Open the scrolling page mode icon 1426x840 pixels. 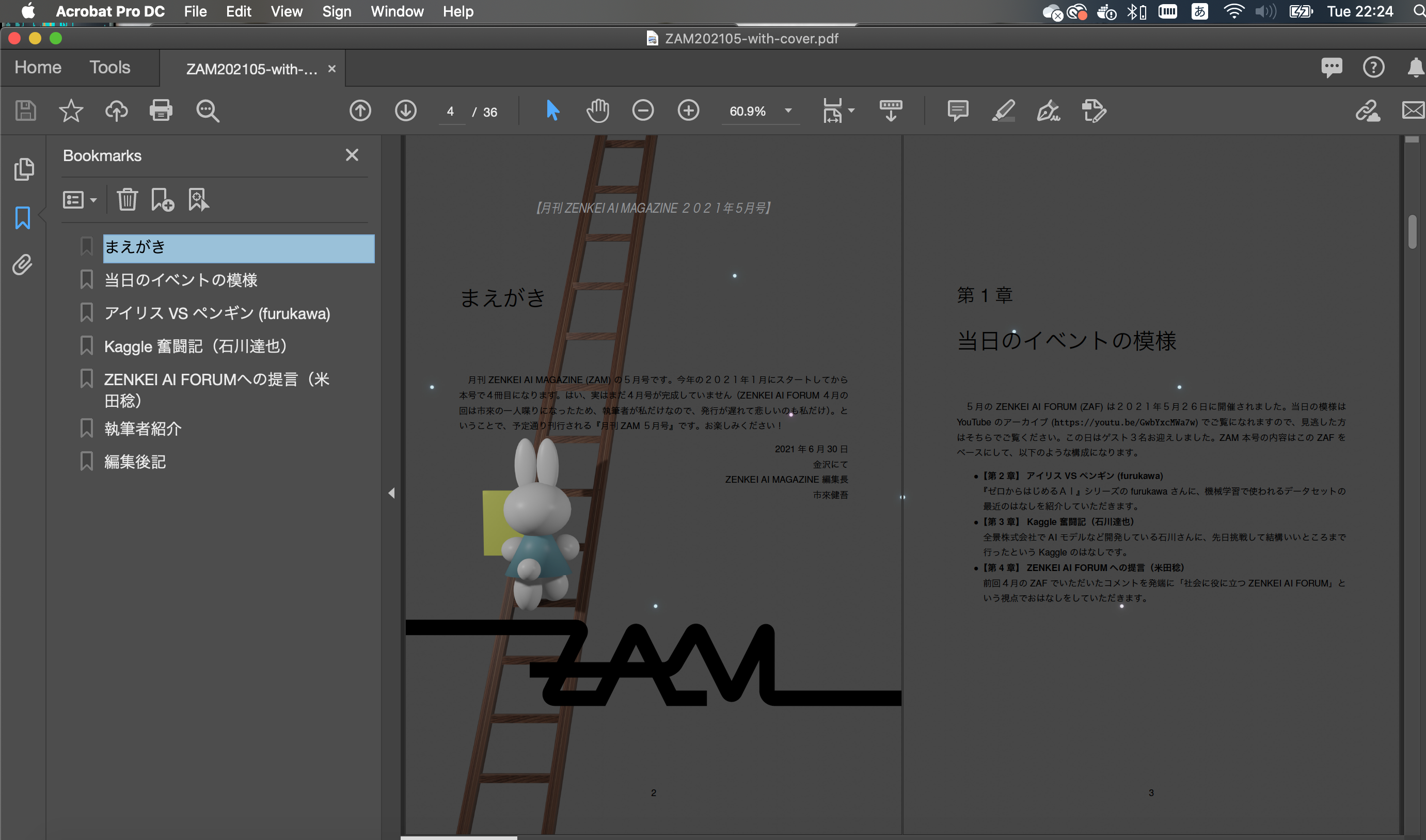(x=891, y=110)
